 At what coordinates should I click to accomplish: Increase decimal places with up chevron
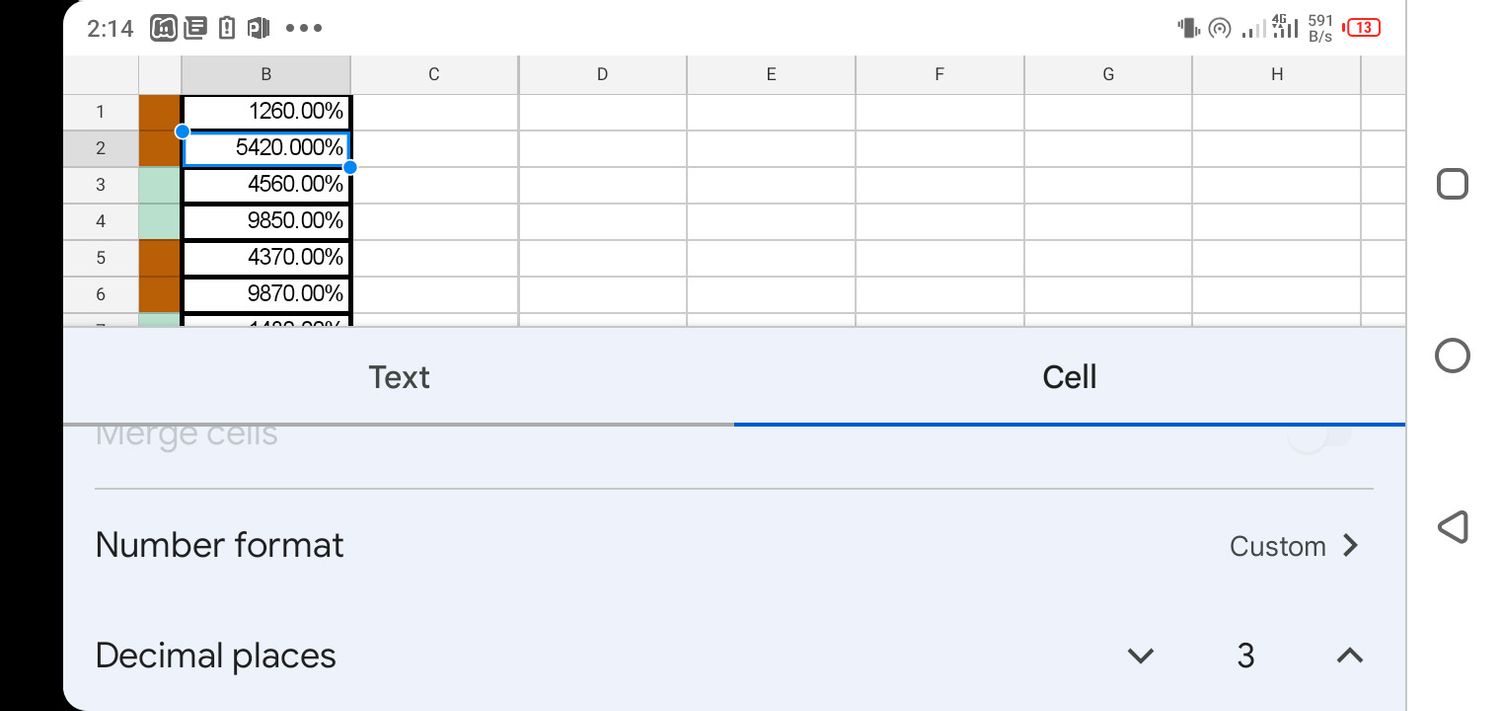[1350, 656]
